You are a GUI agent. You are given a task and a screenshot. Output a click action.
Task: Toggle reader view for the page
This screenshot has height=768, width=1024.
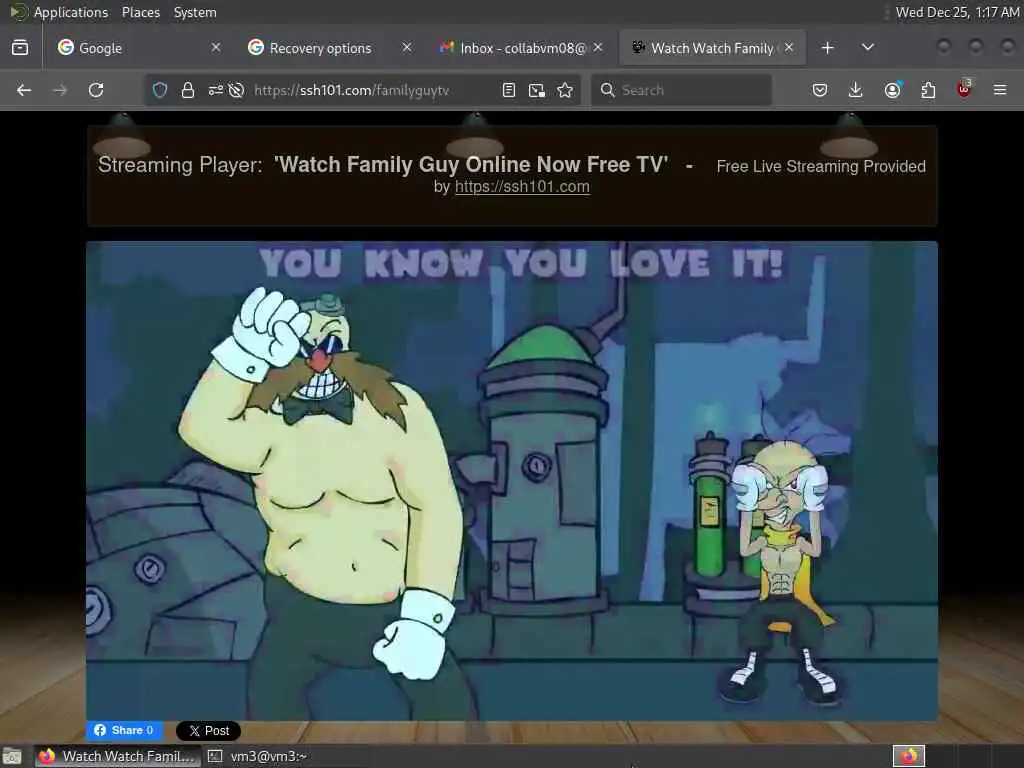pos(509,90)
